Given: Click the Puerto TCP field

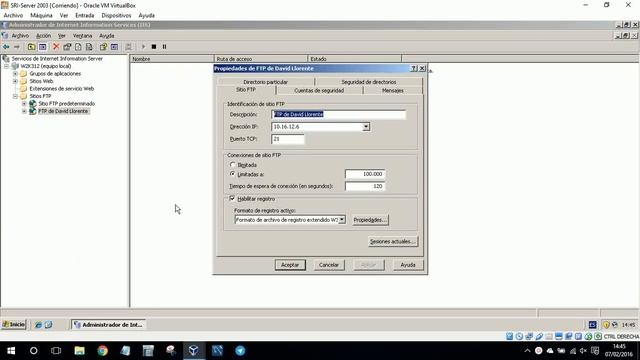Looking at the screenshot, I should point(287,139).
